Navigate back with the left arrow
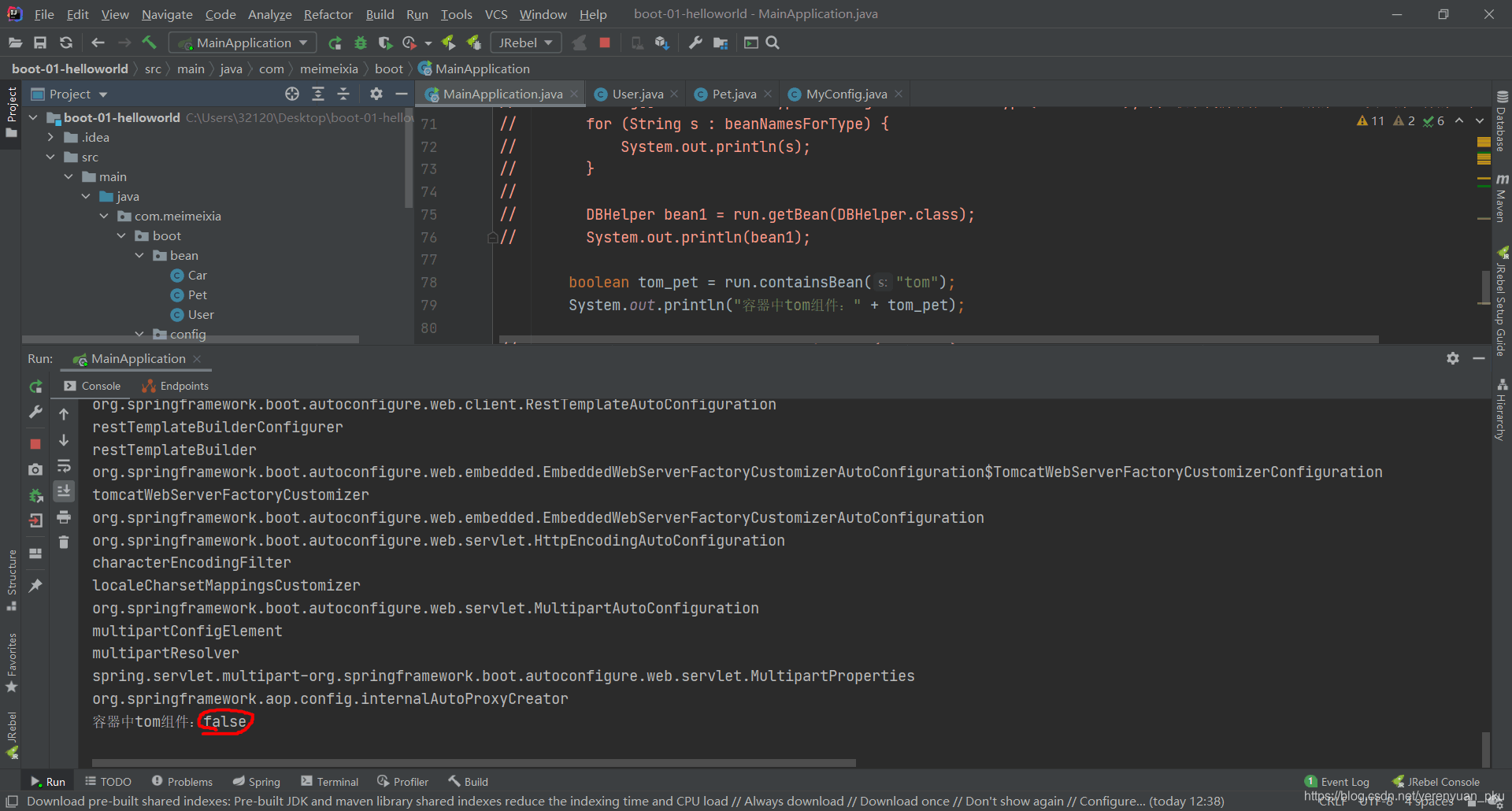 click(x=98, y=43)
